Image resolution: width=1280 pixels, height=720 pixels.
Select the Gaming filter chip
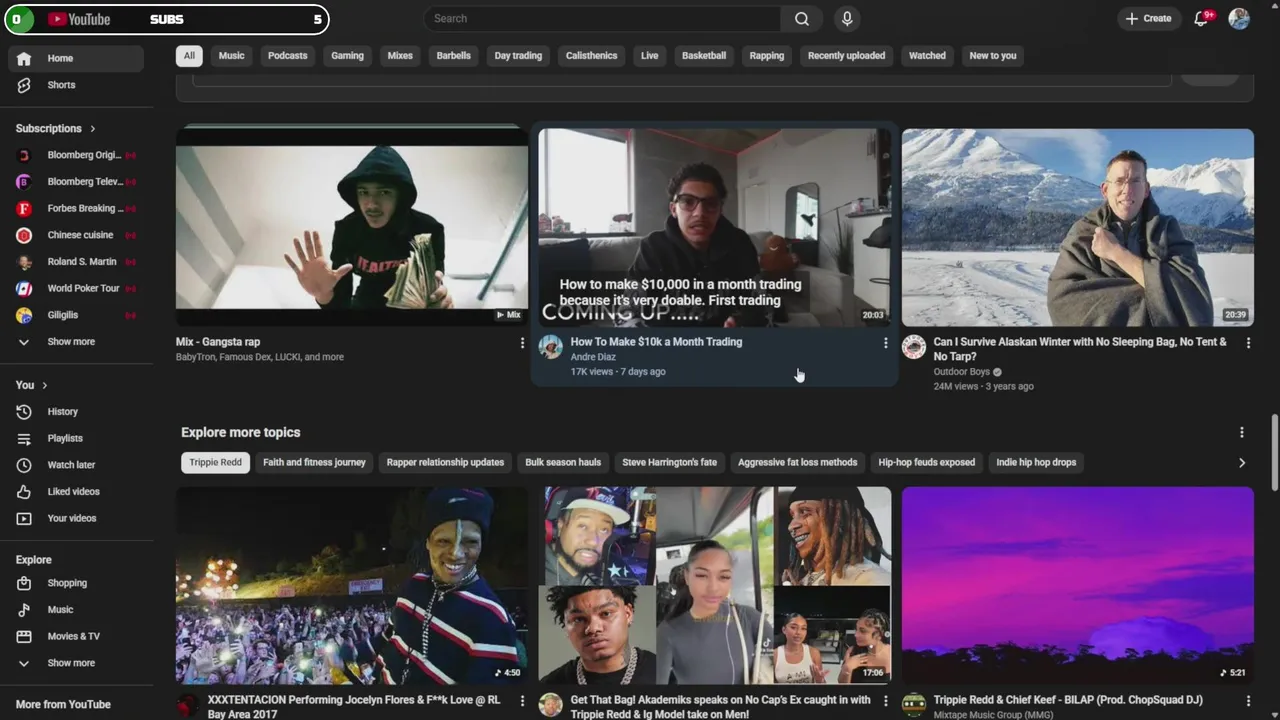tap(347, 56)
